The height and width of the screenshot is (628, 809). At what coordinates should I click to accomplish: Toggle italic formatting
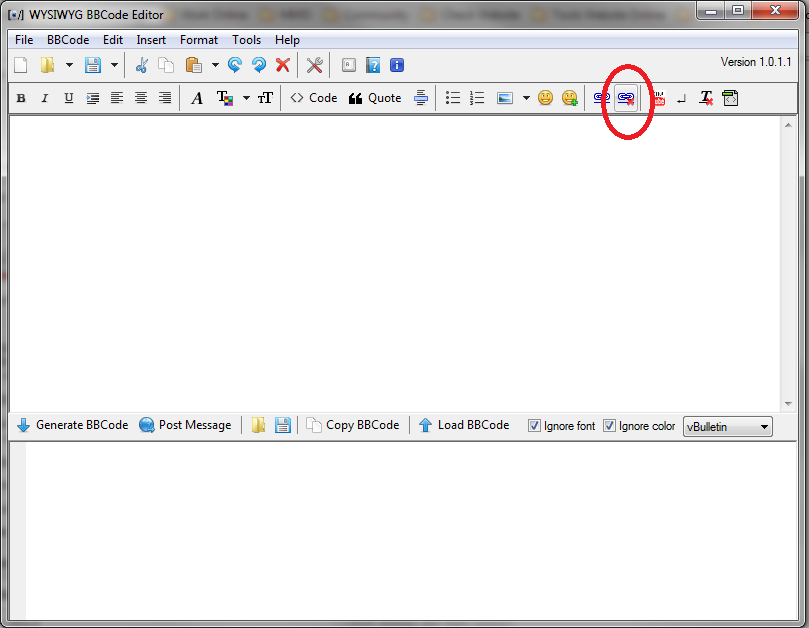pyautogui.click(x=45, y=98)
